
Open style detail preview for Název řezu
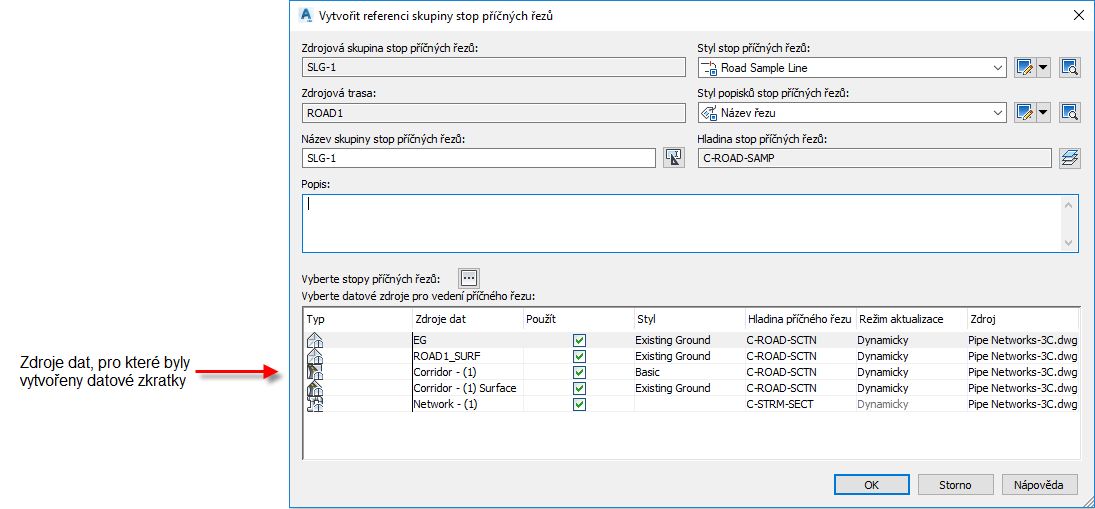click(x=1070, y=112)
